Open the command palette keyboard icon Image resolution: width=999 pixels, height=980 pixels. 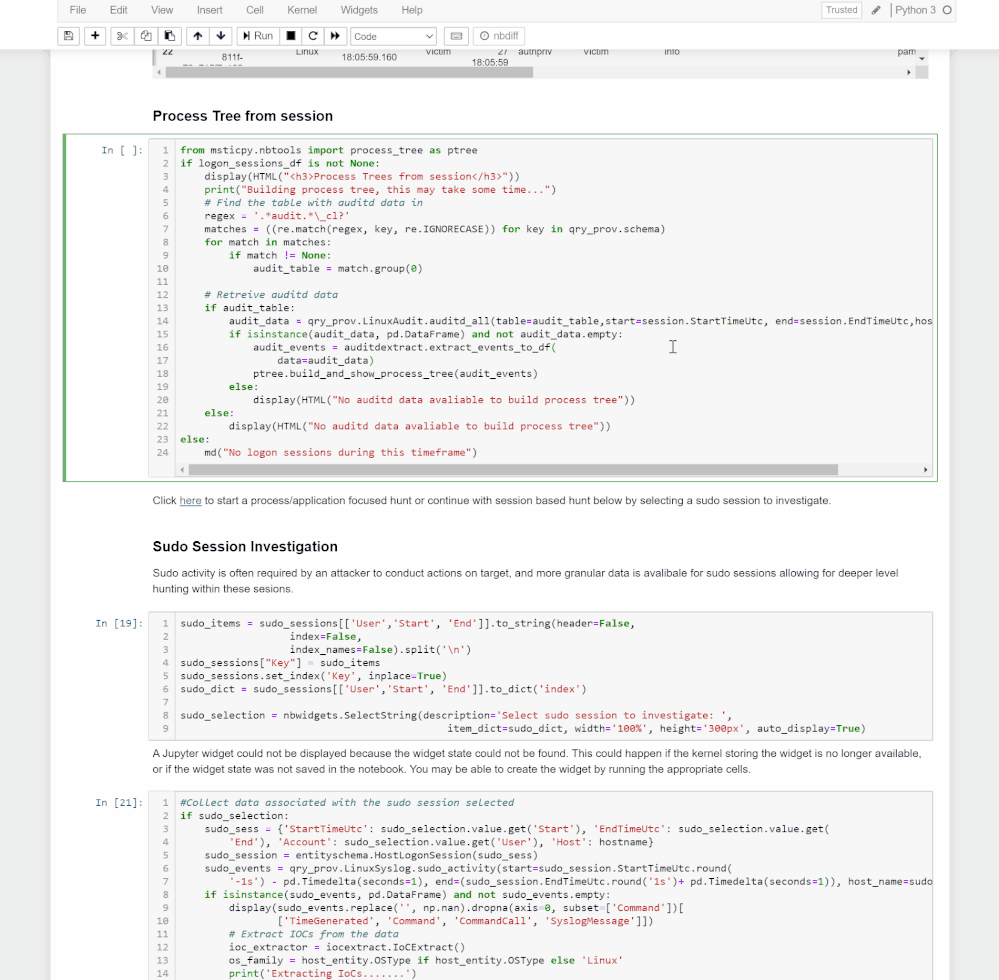coord(456,36)
